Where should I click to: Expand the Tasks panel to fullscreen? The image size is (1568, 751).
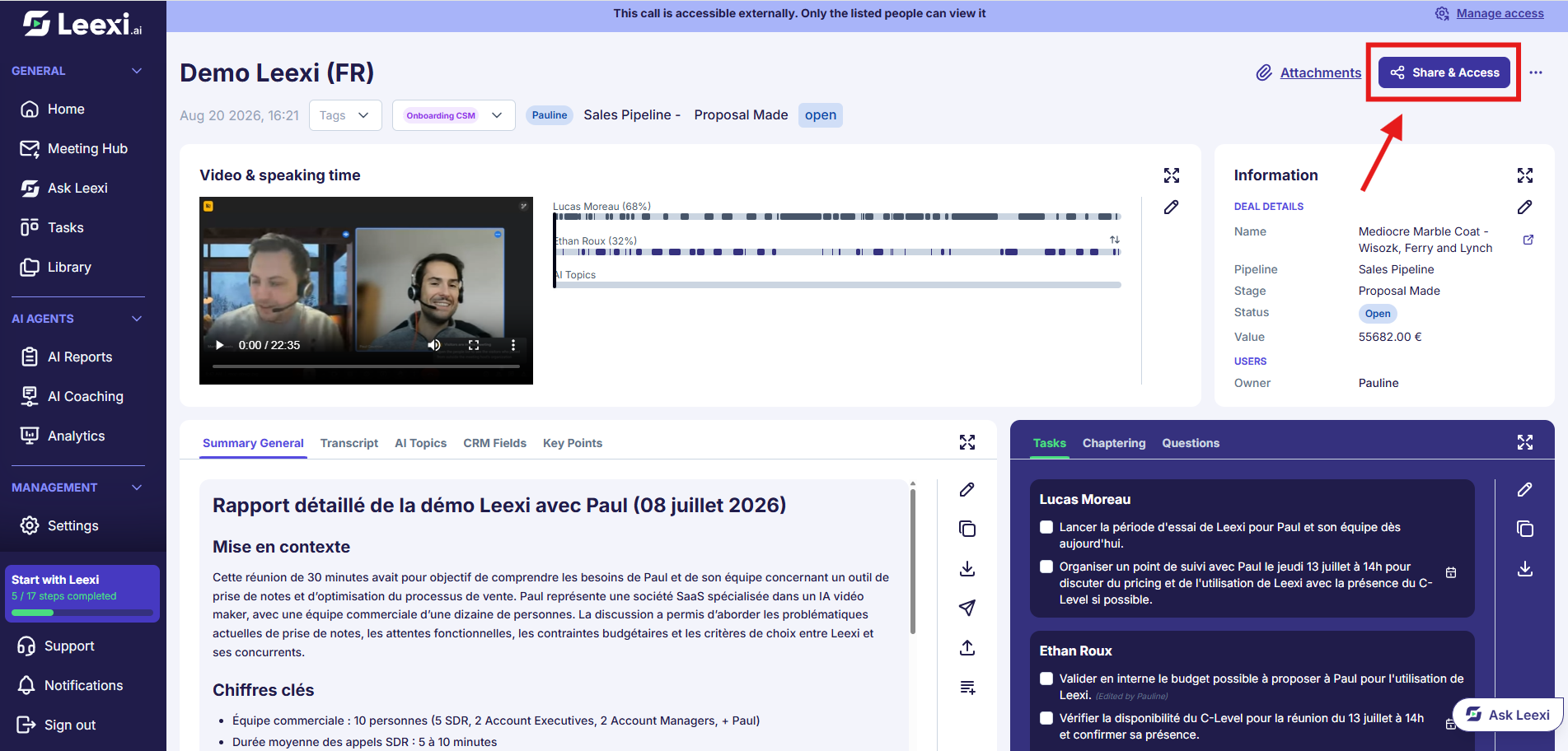(1525, 443)
